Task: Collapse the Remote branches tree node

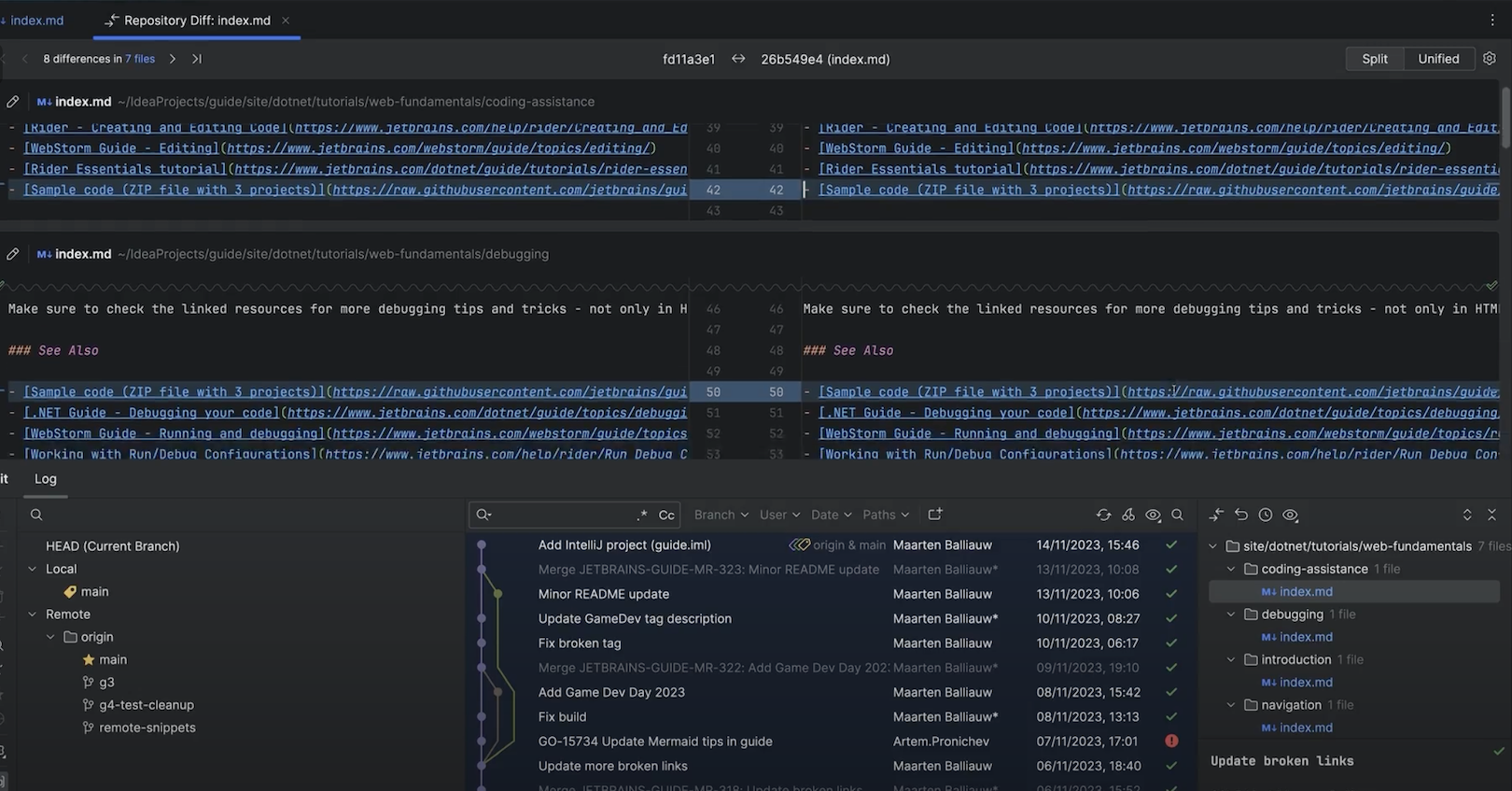Action: [x=33, y=614]
